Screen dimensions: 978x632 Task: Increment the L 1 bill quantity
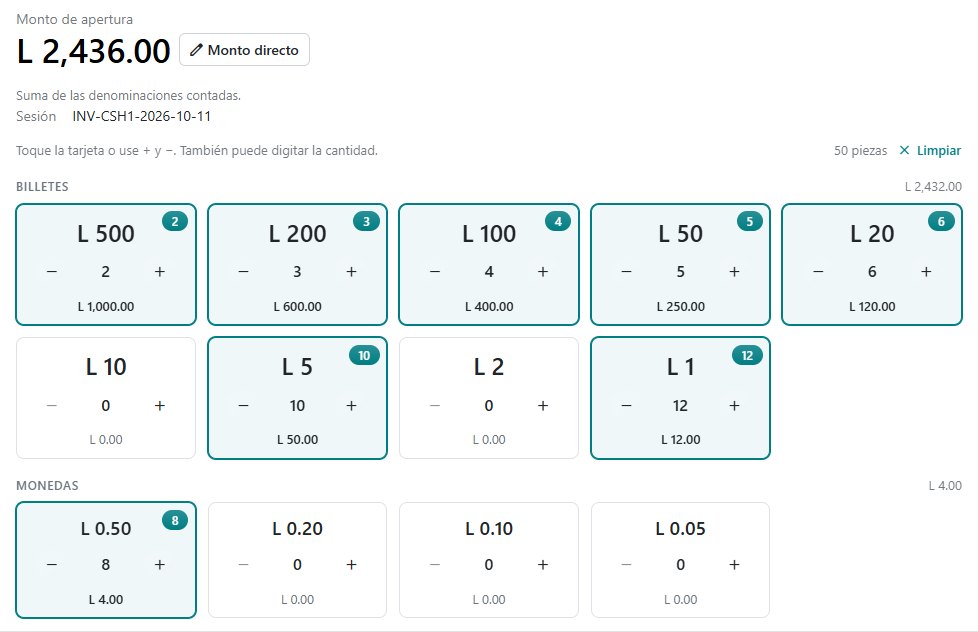[x=734, y=406]
